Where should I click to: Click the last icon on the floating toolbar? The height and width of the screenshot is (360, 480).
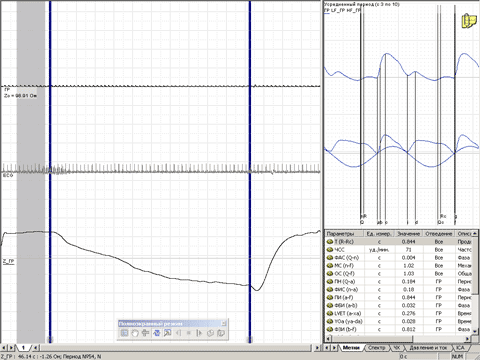coord(221,333)
